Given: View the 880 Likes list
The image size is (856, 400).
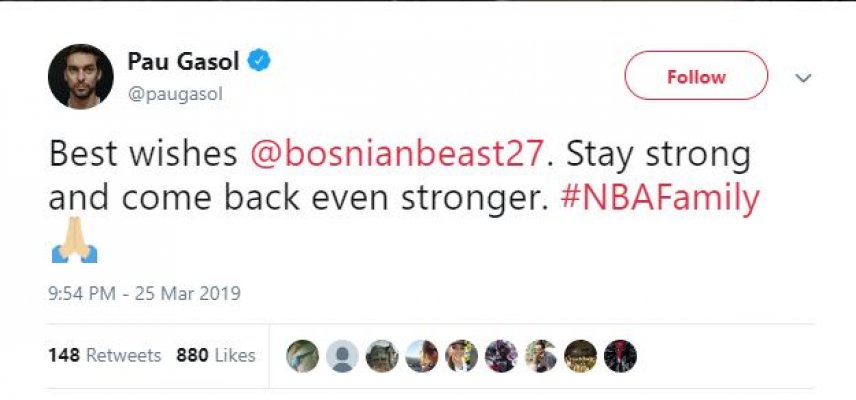Looking at the screenshot, I should [x=216, y=355].
